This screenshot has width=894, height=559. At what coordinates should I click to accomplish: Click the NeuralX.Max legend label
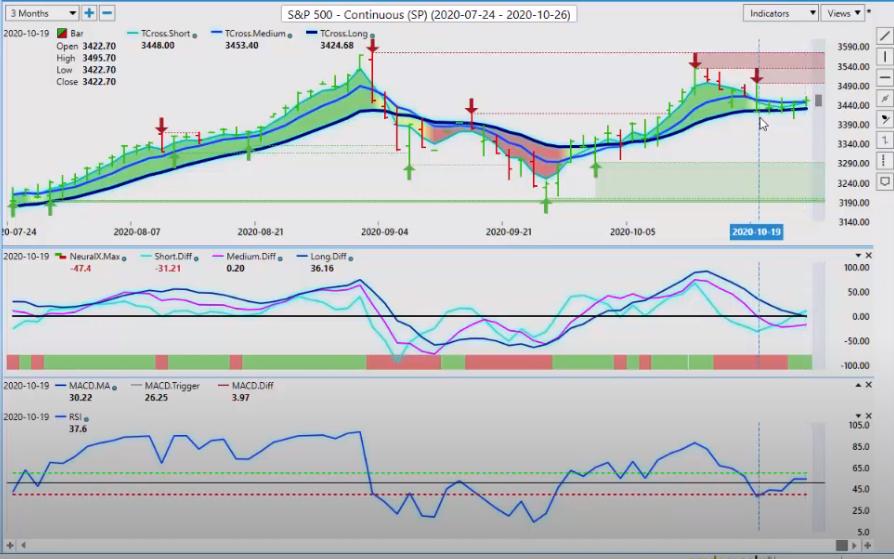95,257
